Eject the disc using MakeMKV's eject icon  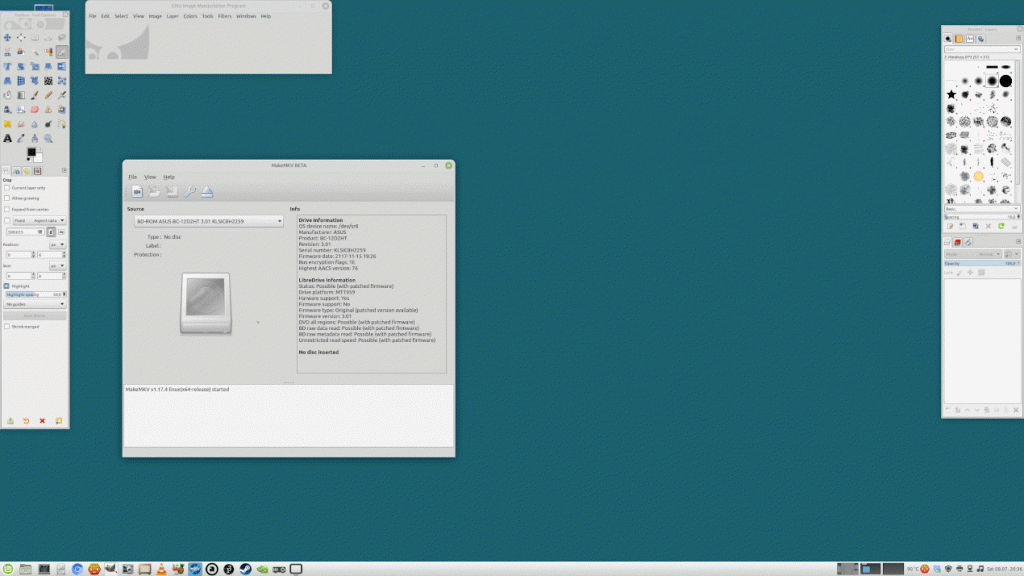tap(207, 191)
